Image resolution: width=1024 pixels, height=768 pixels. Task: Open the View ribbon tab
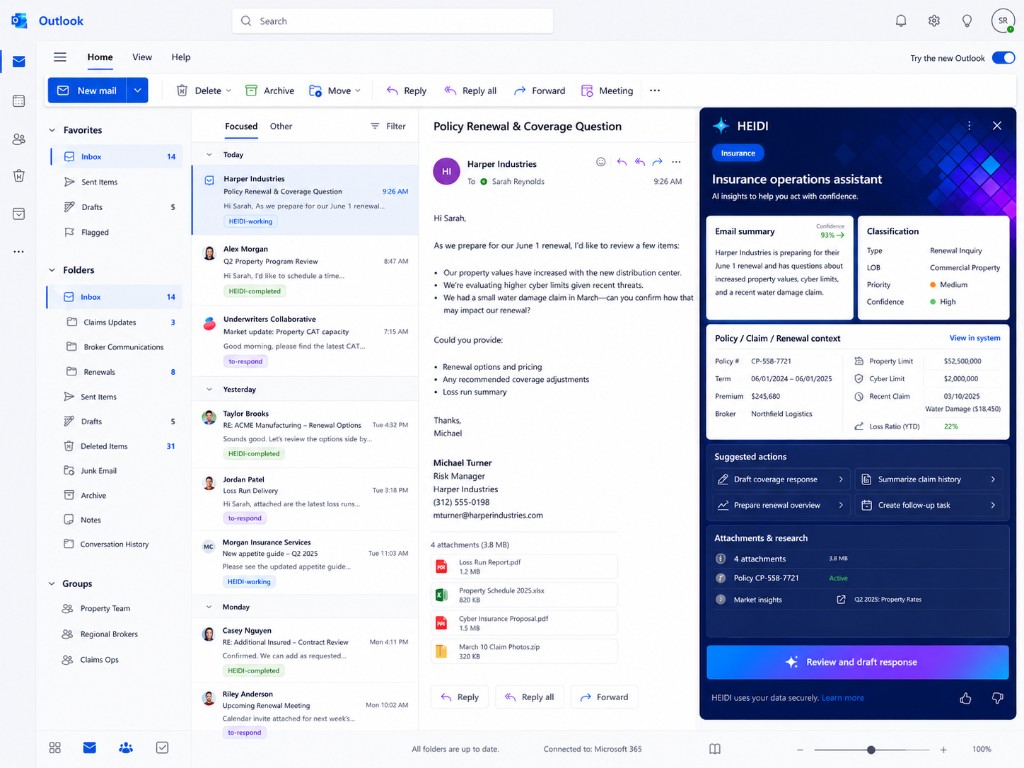point(142,57)
